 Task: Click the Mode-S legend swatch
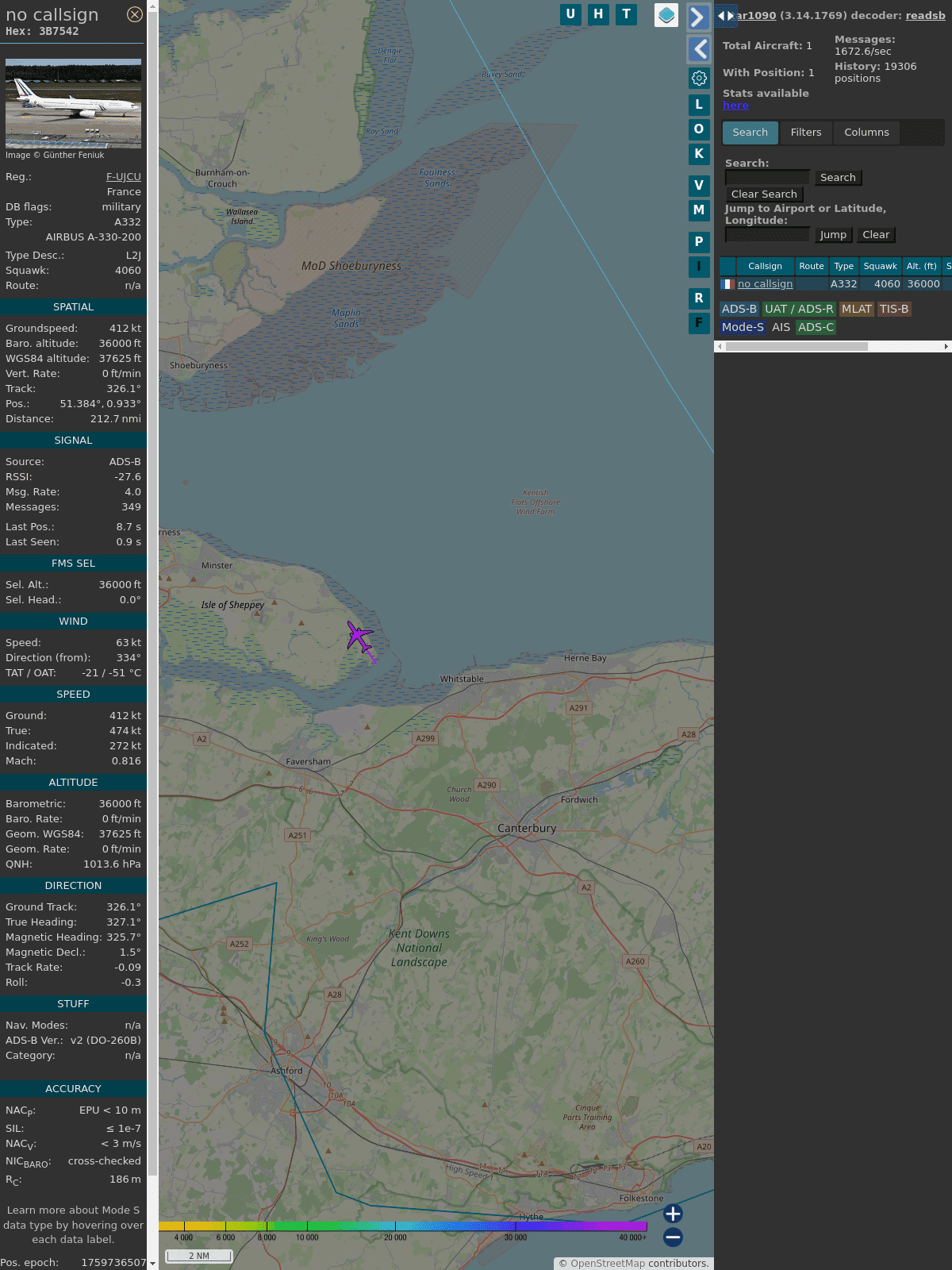click(743, 327)
